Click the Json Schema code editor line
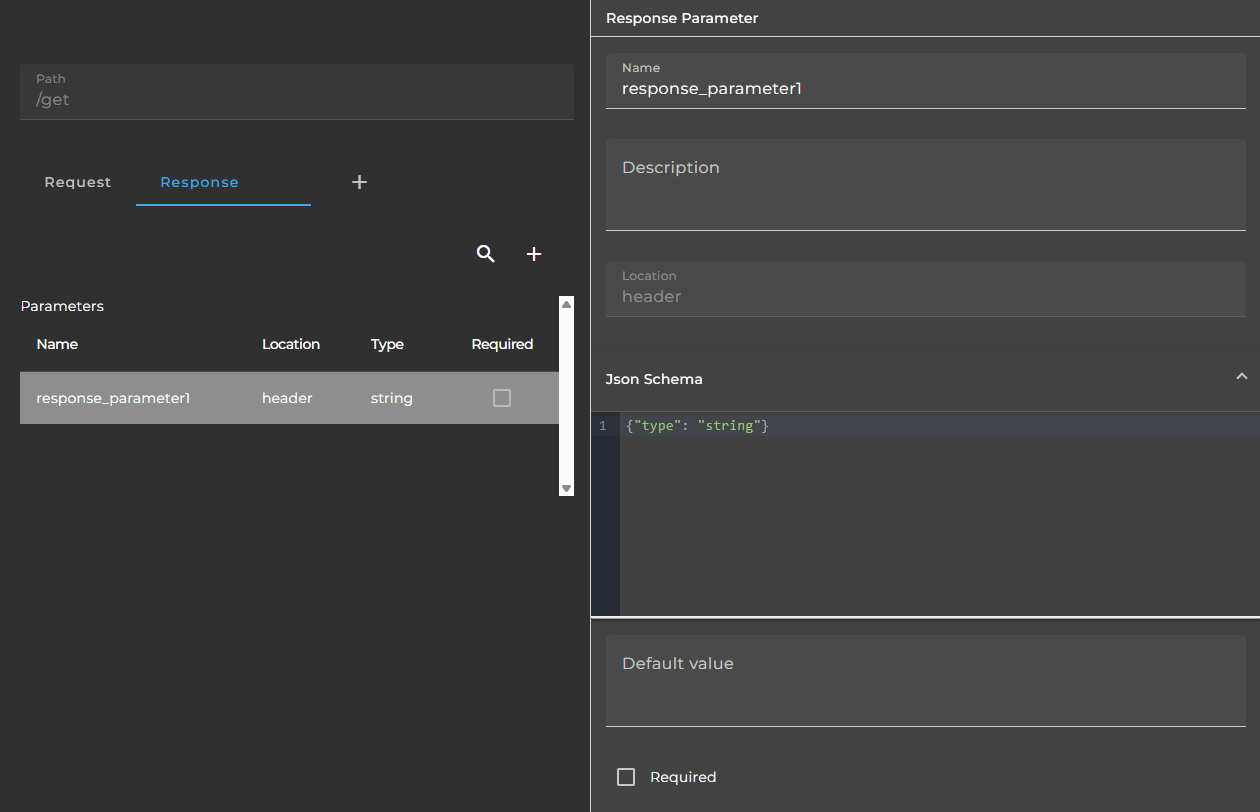 940,426
